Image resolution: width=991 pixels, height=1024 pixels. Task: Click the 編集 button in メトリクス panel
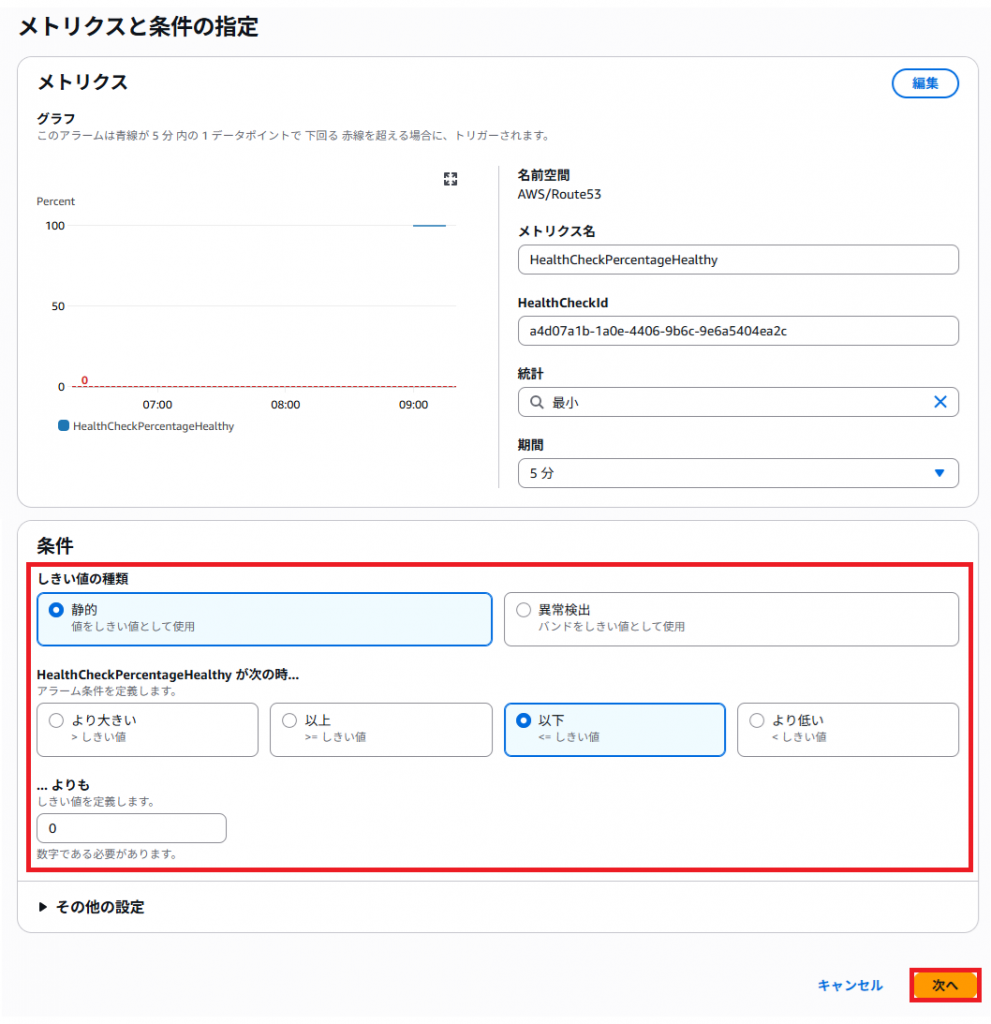click(924, 84)
